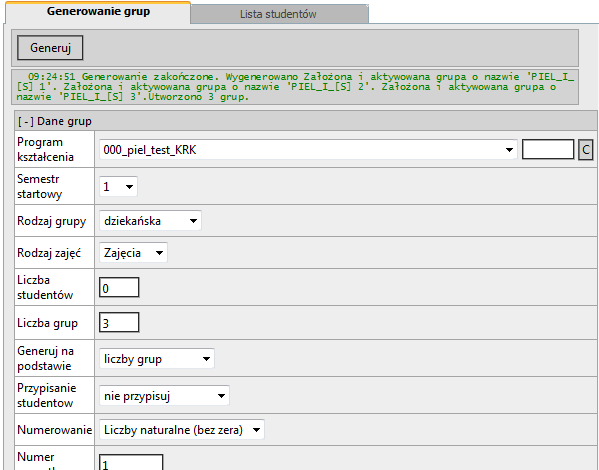
Task: Switch to the Generowanie grup tab
Action: pyautogui.click(x=98, y=12)
